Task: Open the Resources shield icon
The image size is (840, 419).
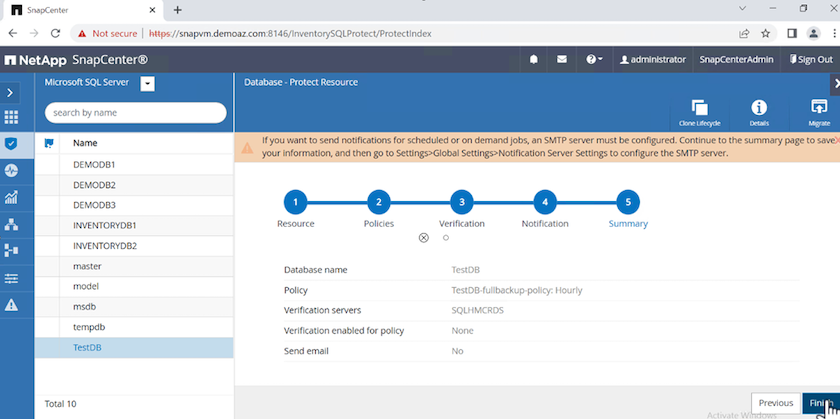Action: [x=11, y=144]
